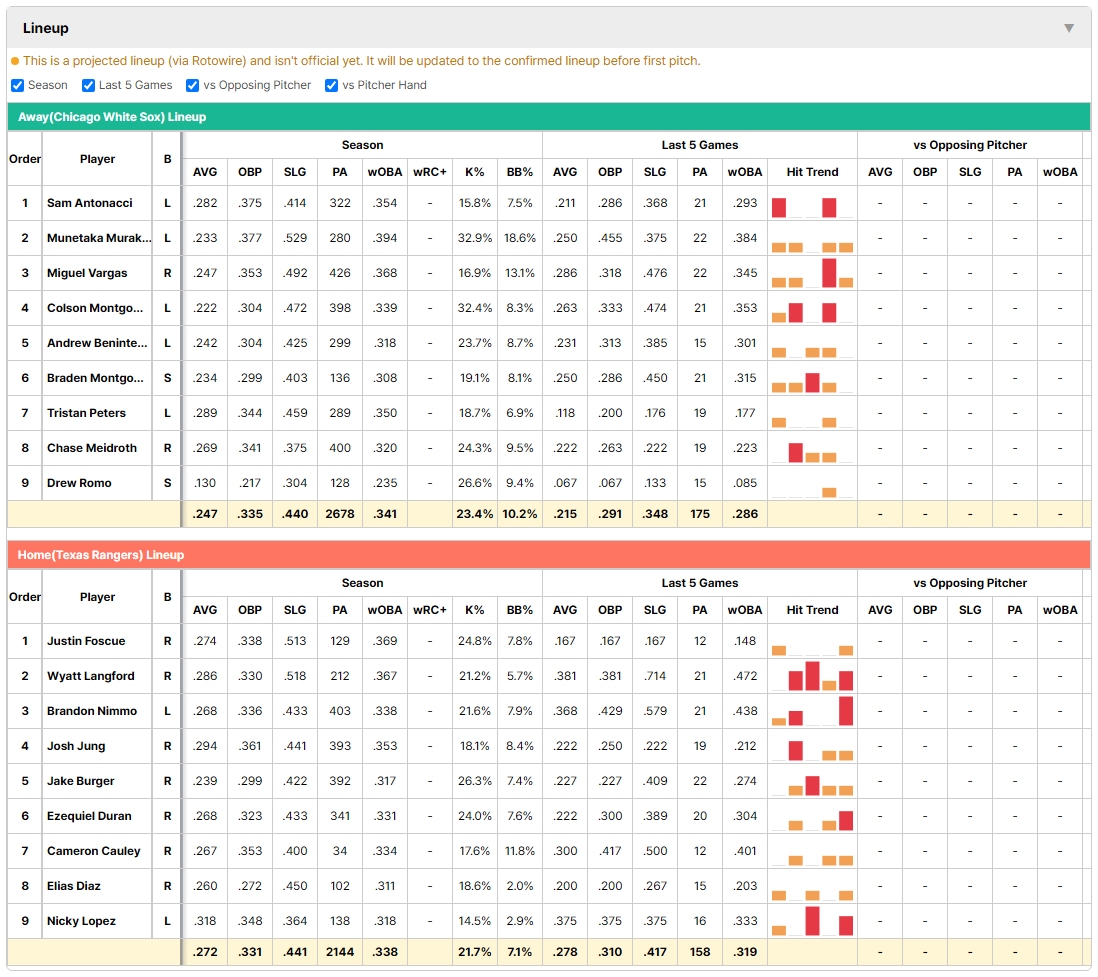The height and width of the screenshot is (977, 1098).
Task: Toggle the vs Pitcher Hand checkbox
Action: (x=331, y=85)
